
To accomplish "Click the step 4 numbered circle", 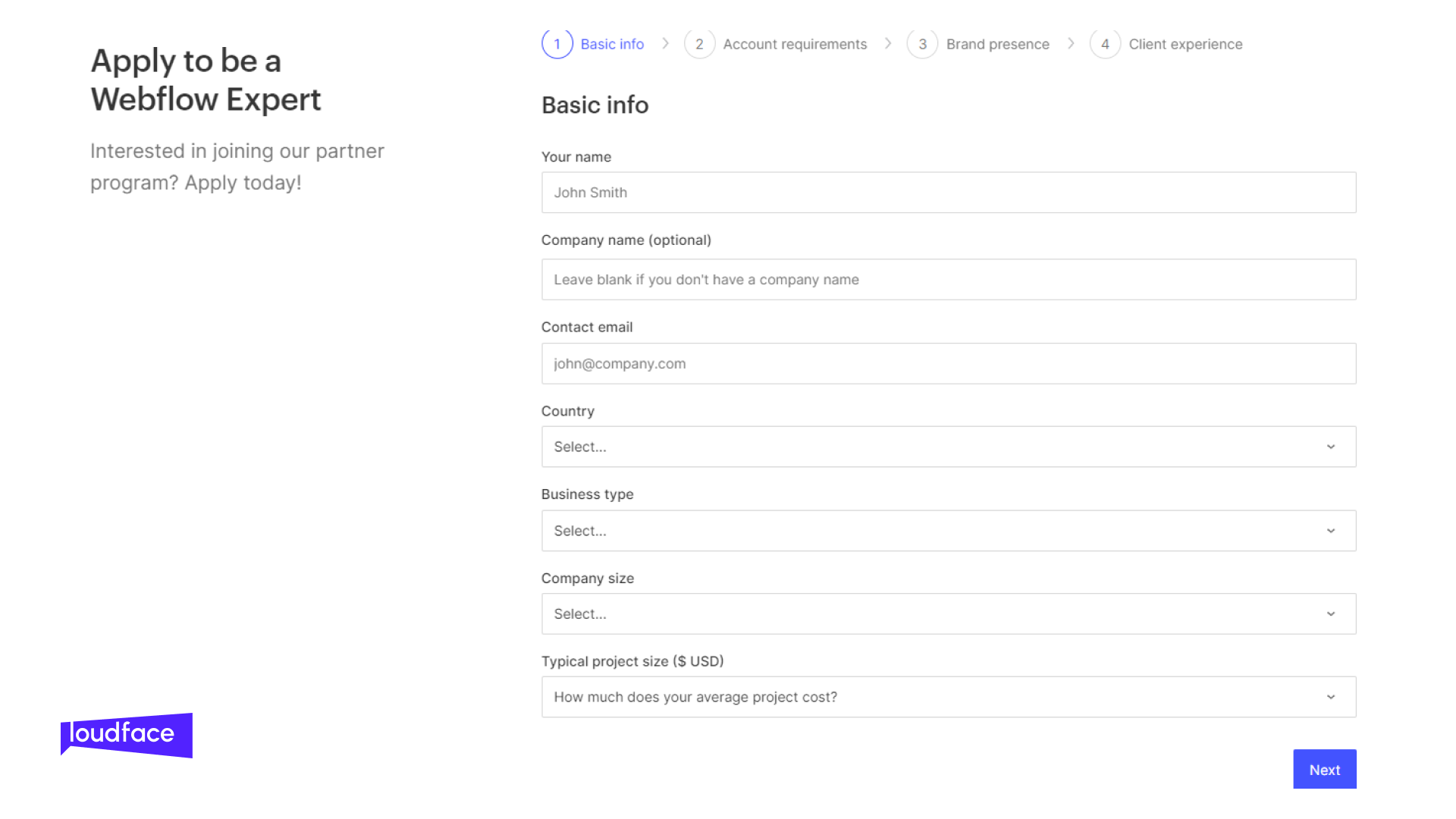I will pos(1105,44).
